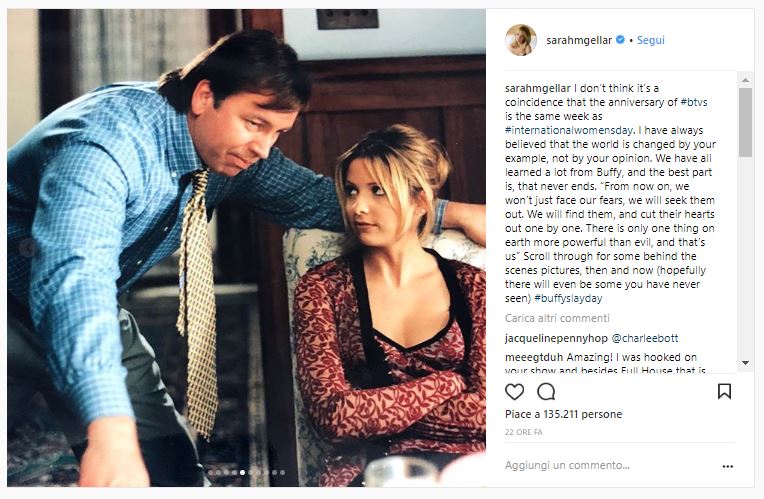
Task: Click sarahmgellar's profile avatar
Action: [520, 40]
